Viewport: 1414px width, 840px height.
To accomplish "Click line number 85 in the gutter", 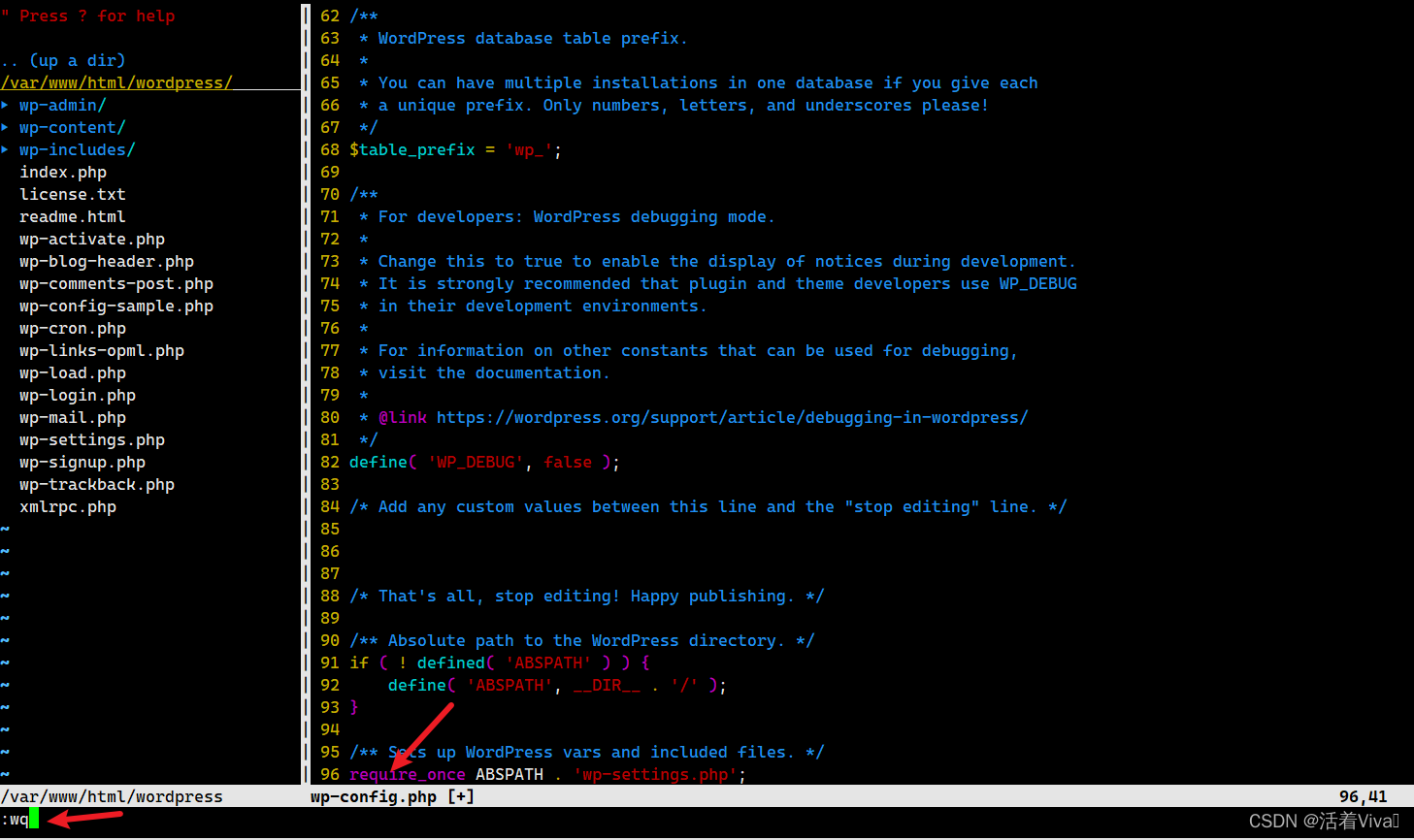I will click(x=330, y=529).
